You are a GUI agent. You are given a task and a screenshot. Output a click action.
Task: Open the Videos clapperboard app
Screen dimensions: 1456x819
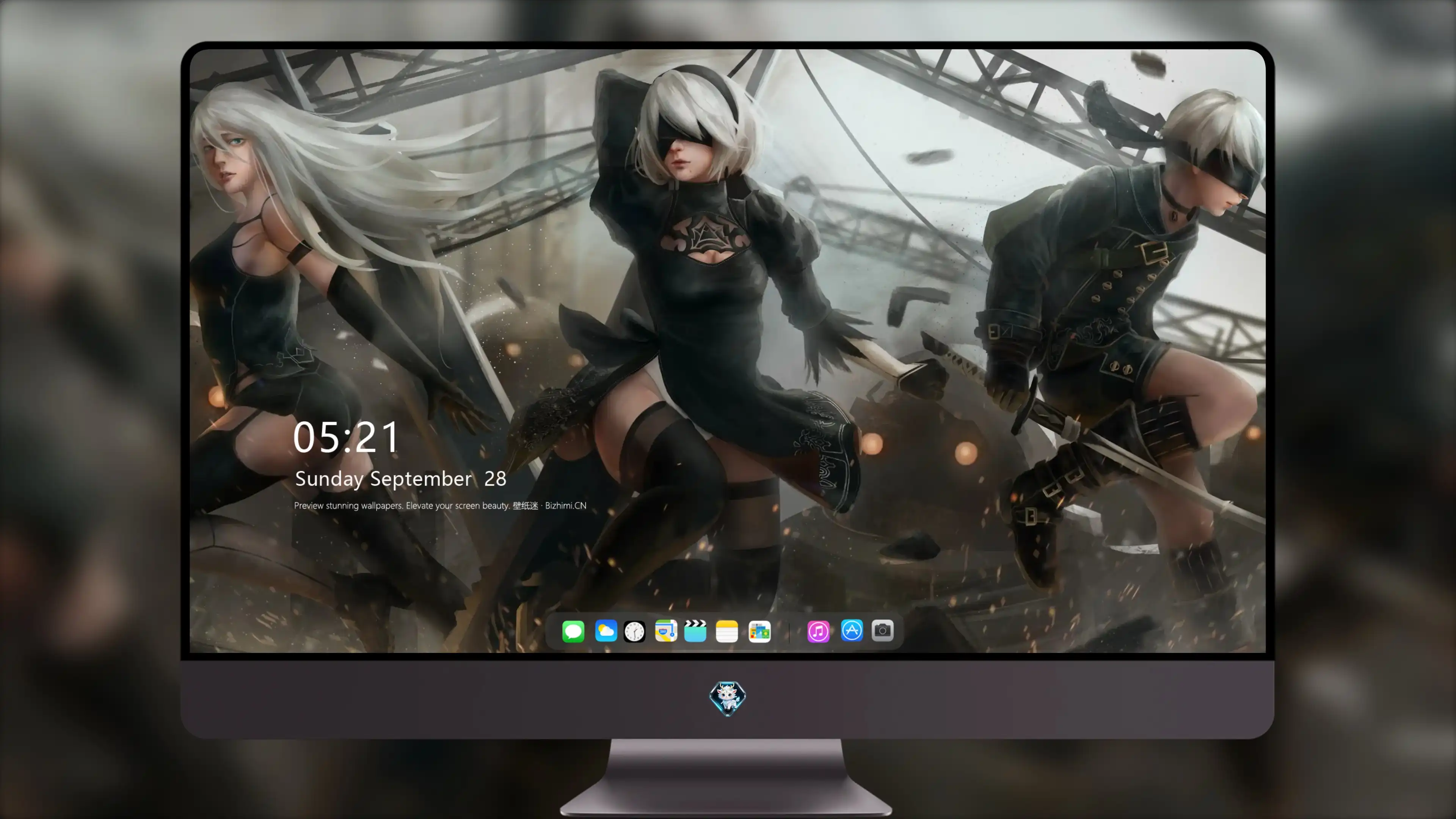695,631
